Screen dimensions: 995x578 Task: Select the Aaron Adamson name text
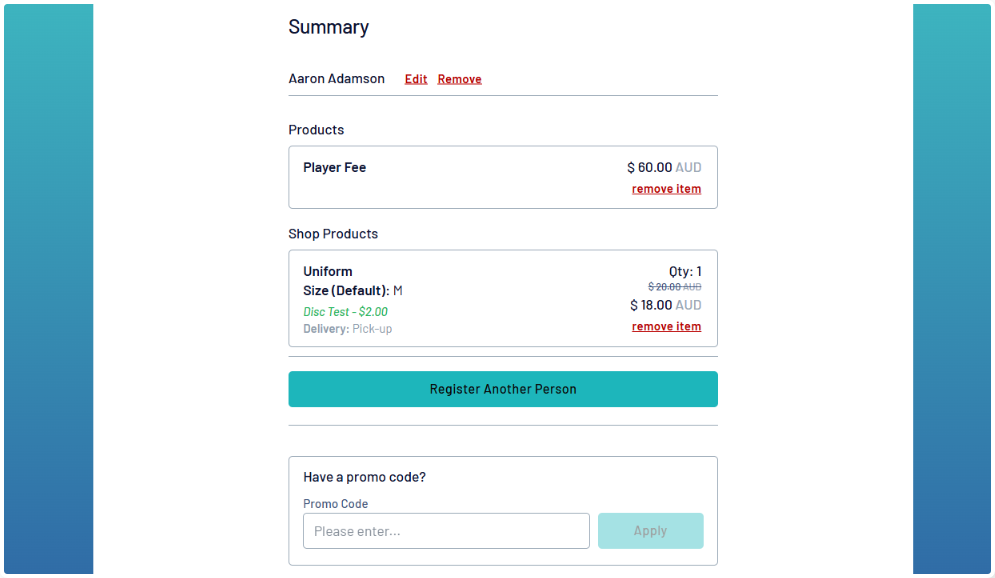click(336, 79)
